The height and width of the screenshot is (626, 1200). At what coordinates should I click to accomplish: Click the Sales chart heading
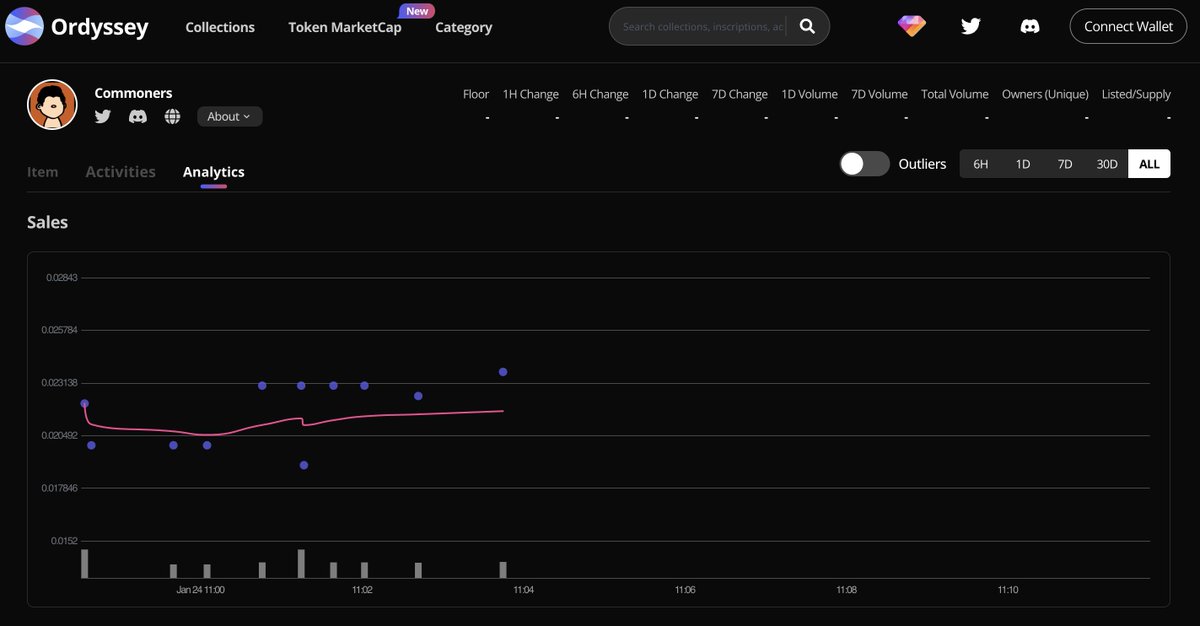pos(47,222)
